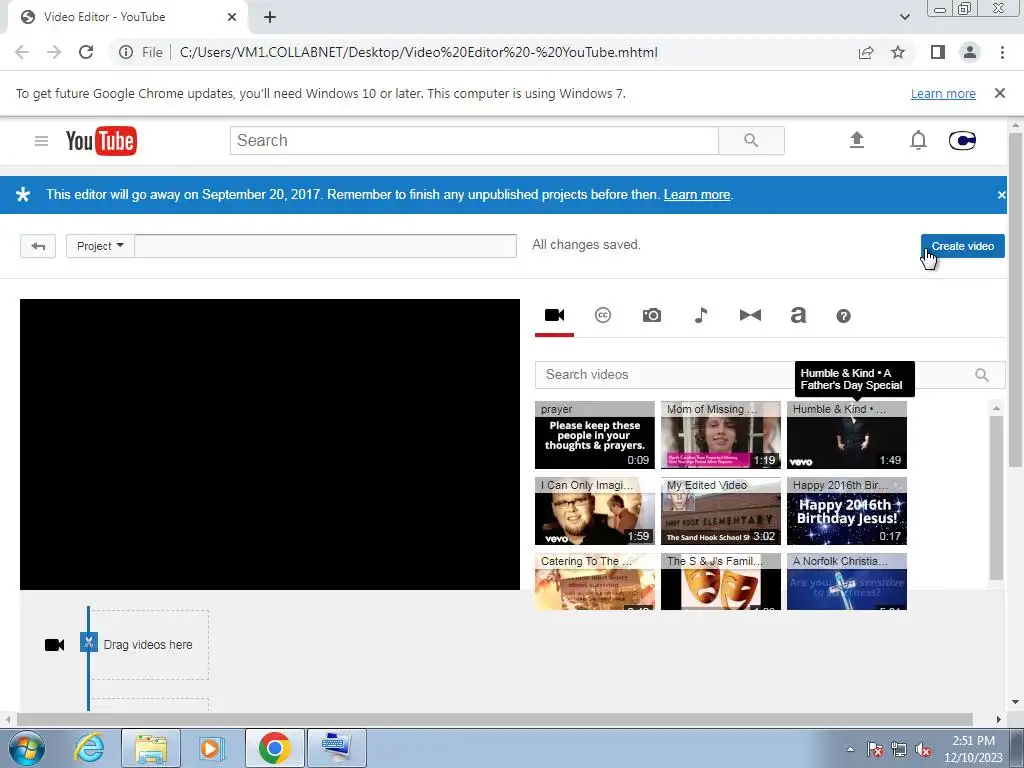This screenshot has height=768, width=1024.
Task: Click the 'Drag videos here' drop zone
Action: pos(149,645)
